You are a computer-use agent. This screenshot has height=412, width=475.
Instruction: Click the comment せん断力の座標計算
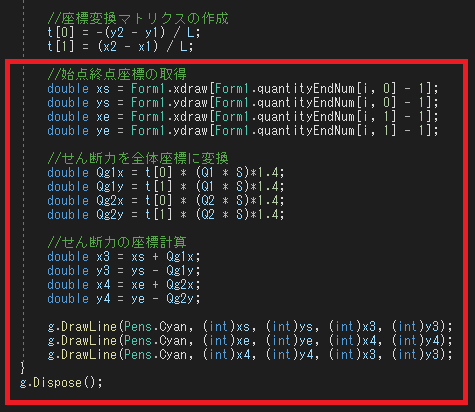[117, 242]
